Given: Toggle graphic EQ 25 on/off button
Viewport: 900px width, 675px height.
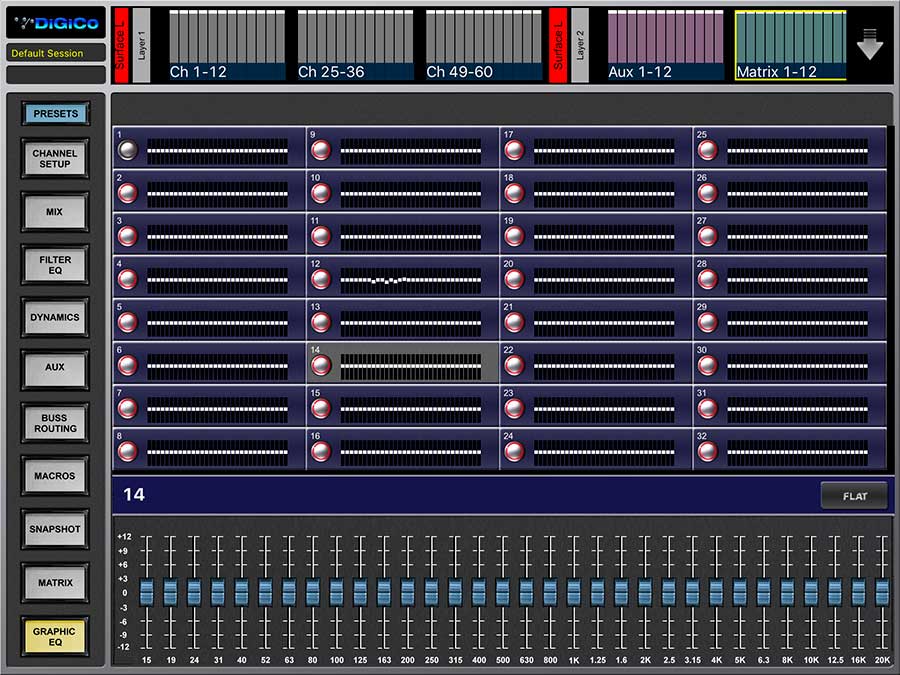Looking at the screenshot, I should point(708,150).
